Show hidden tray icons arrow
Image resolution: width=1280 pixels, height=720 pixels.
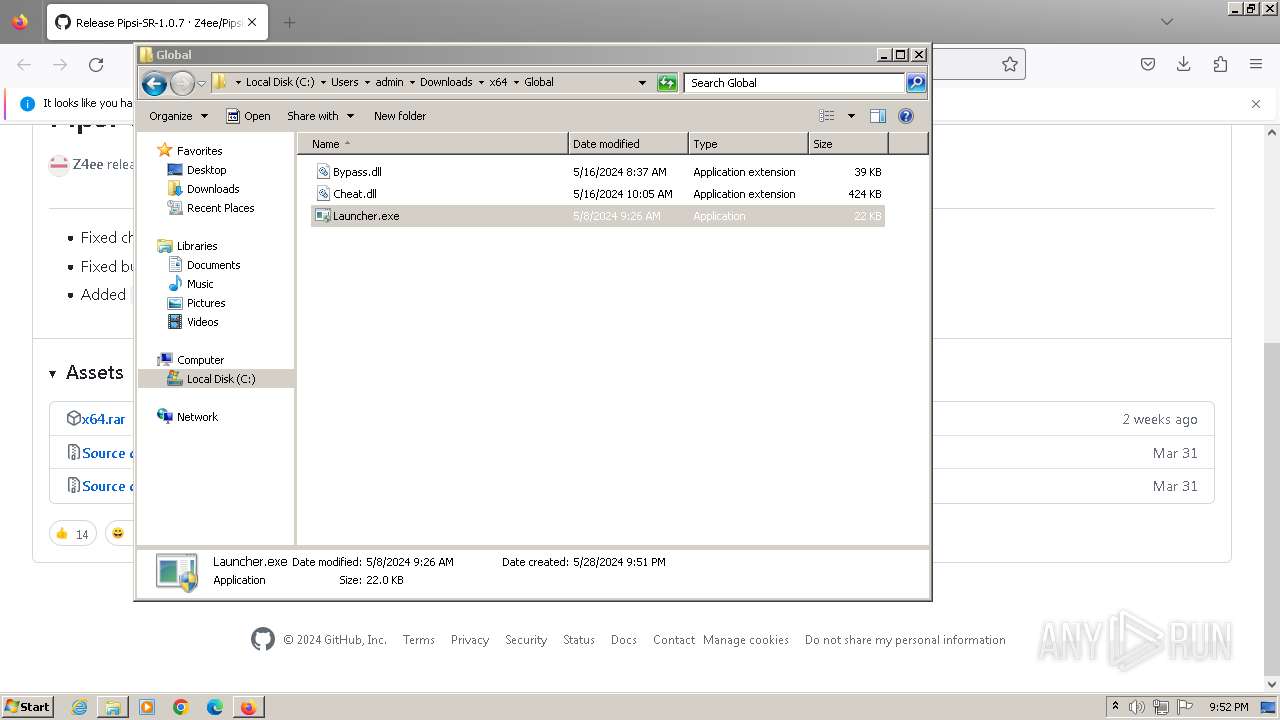[x=1115, y=707]
